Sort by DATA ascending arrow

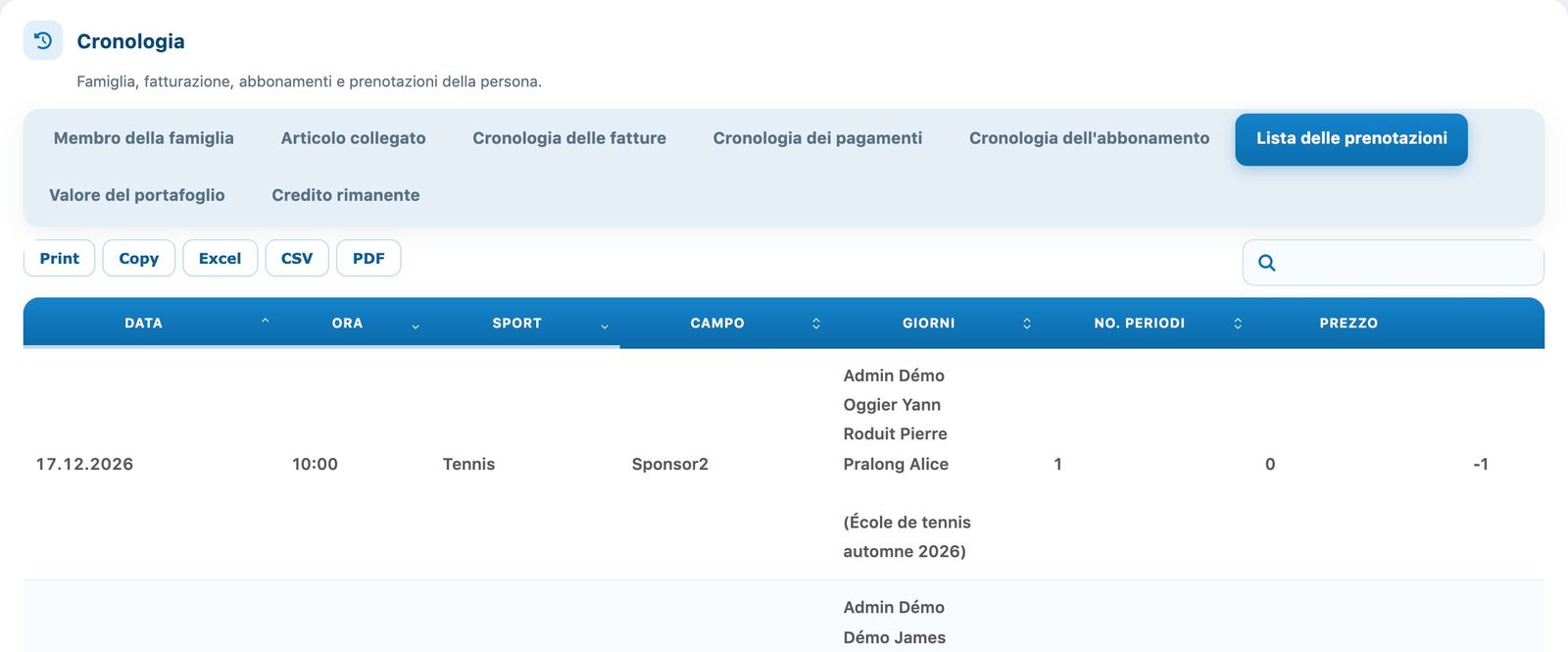coord(265,322)
